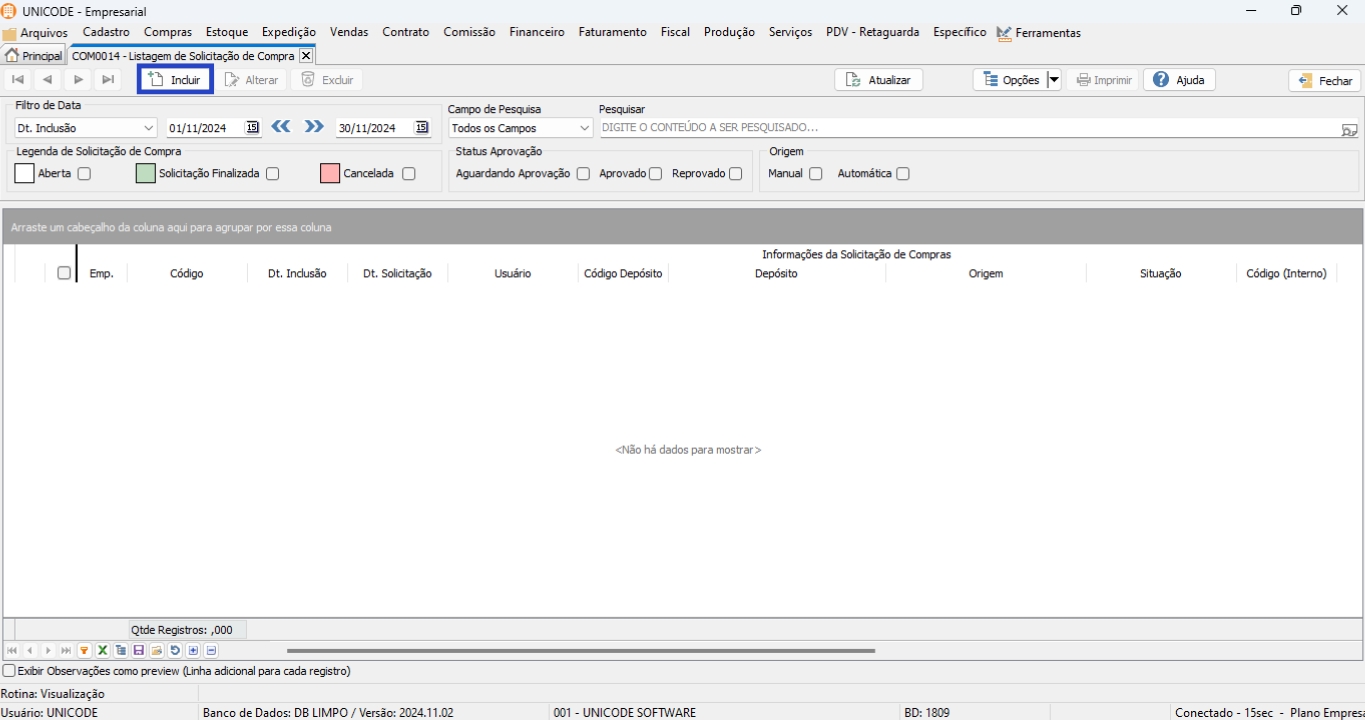This screenshot has width=1365, height=720.
Task: Click the purple save layout disk icon
Action: pos(139,651)
